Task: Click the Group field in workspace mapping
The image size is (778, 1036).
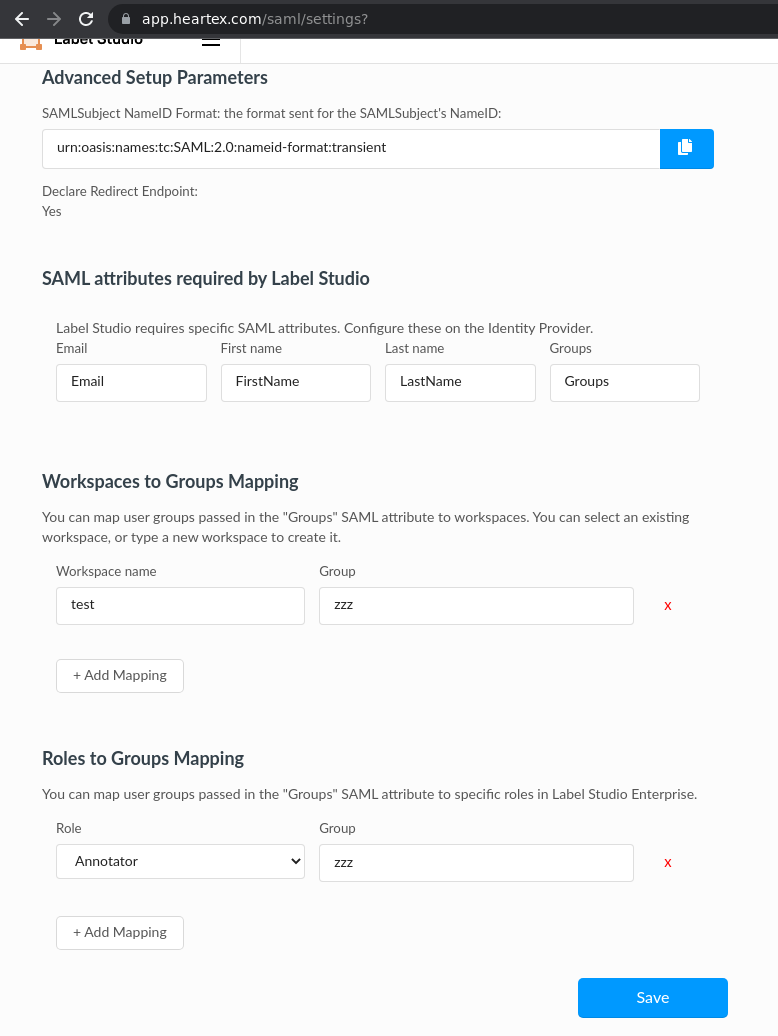Action: [x=476, y=605]
